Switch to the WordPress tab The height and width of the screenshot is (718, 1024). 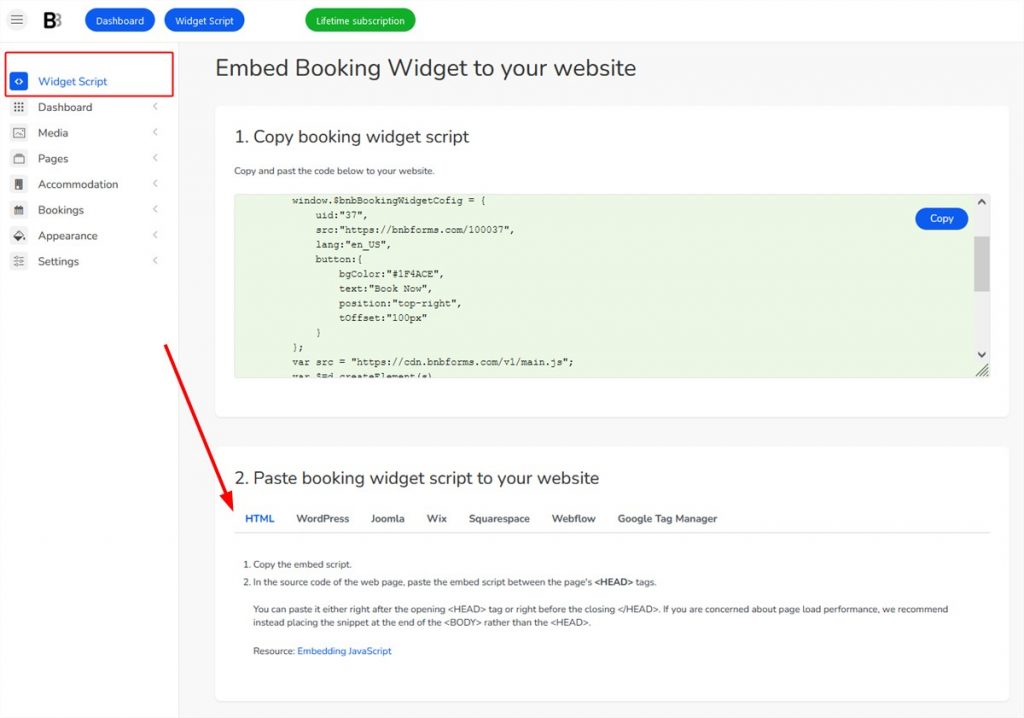tap(322, 518)
